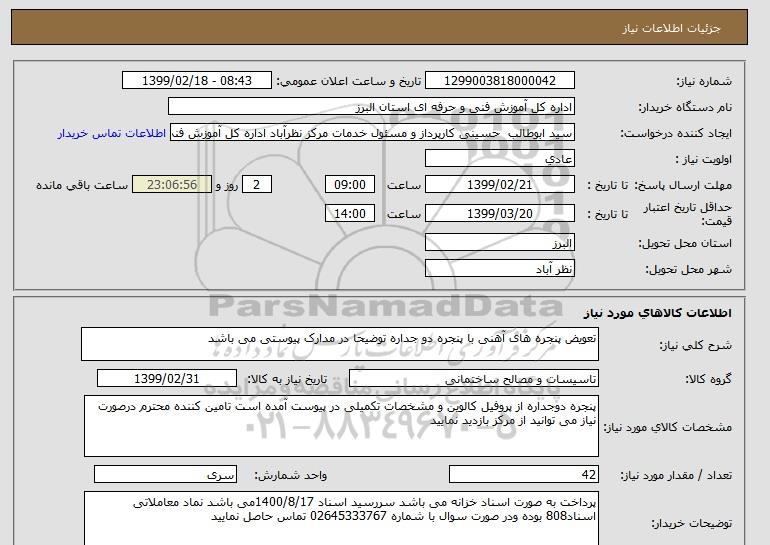Screen dimensions: 770x545
Task: Click the goods need date 1399/02/31
Action: pos(167,379)
